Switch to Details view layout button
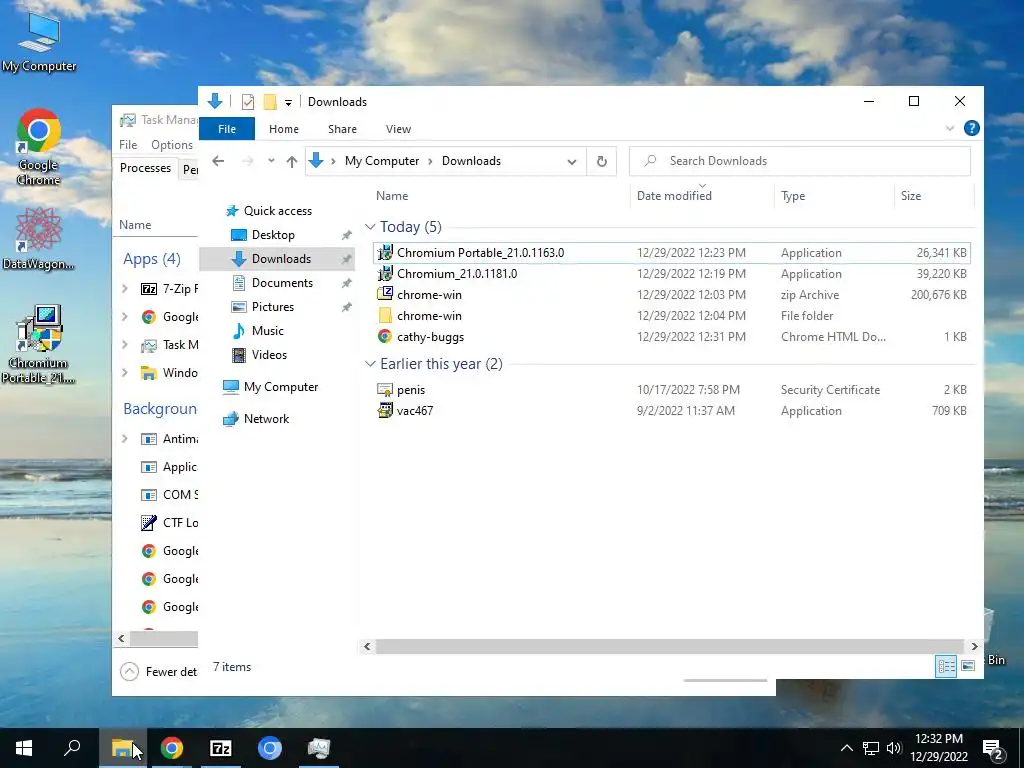 [946, 666]
